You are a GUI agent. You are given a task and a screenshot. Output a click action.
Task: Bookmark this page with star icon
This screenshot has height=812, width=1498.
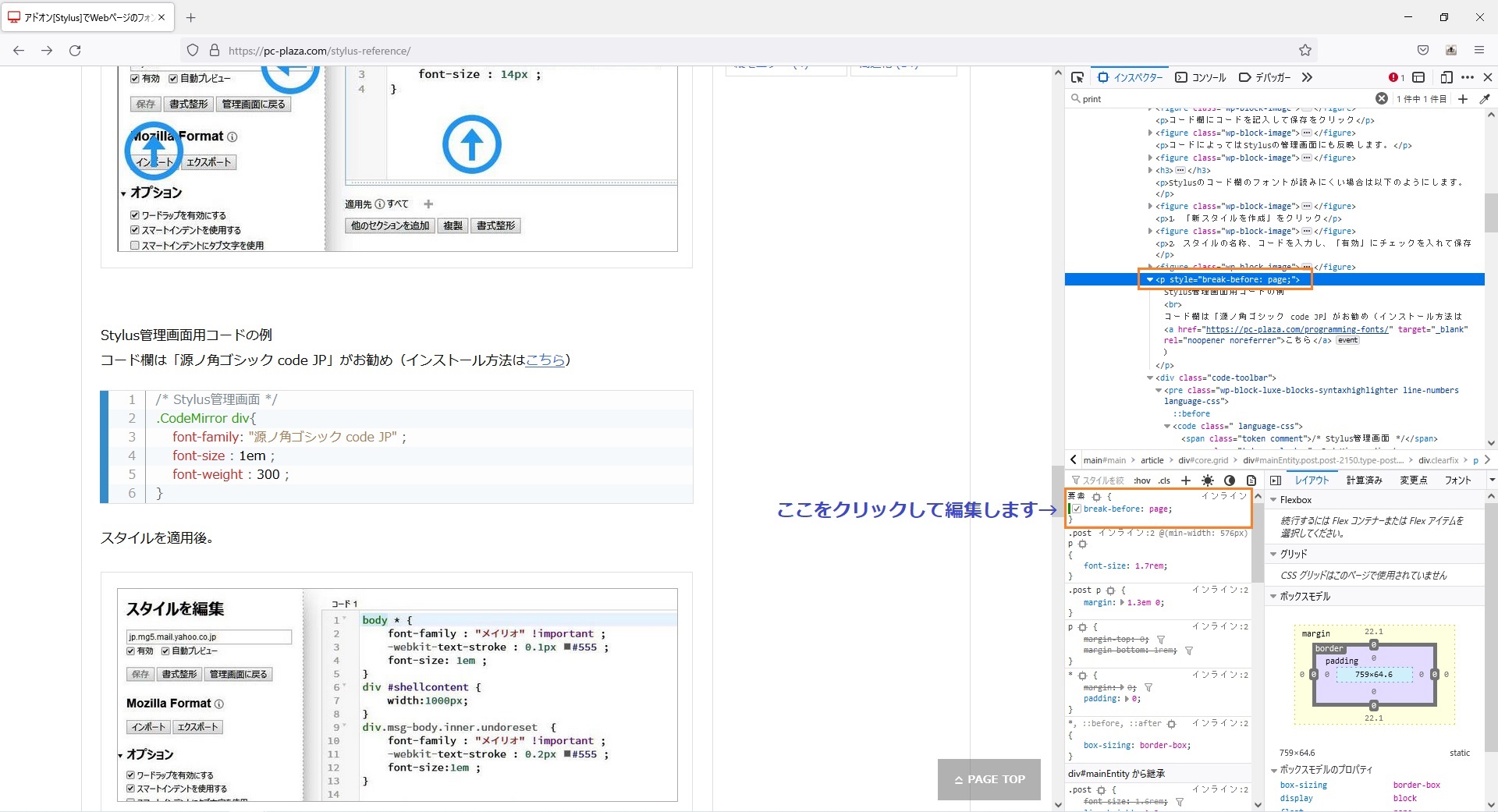1305,51
